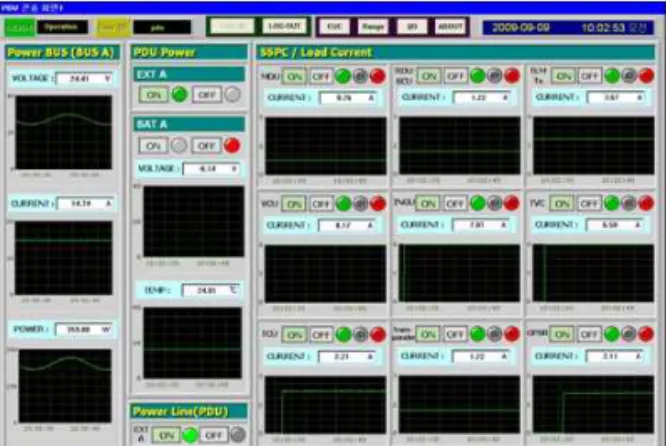The width and height of the screenshot is (666, 446).
Task: Click the LOG-OUT button in top bar
Action: [284, 26]
